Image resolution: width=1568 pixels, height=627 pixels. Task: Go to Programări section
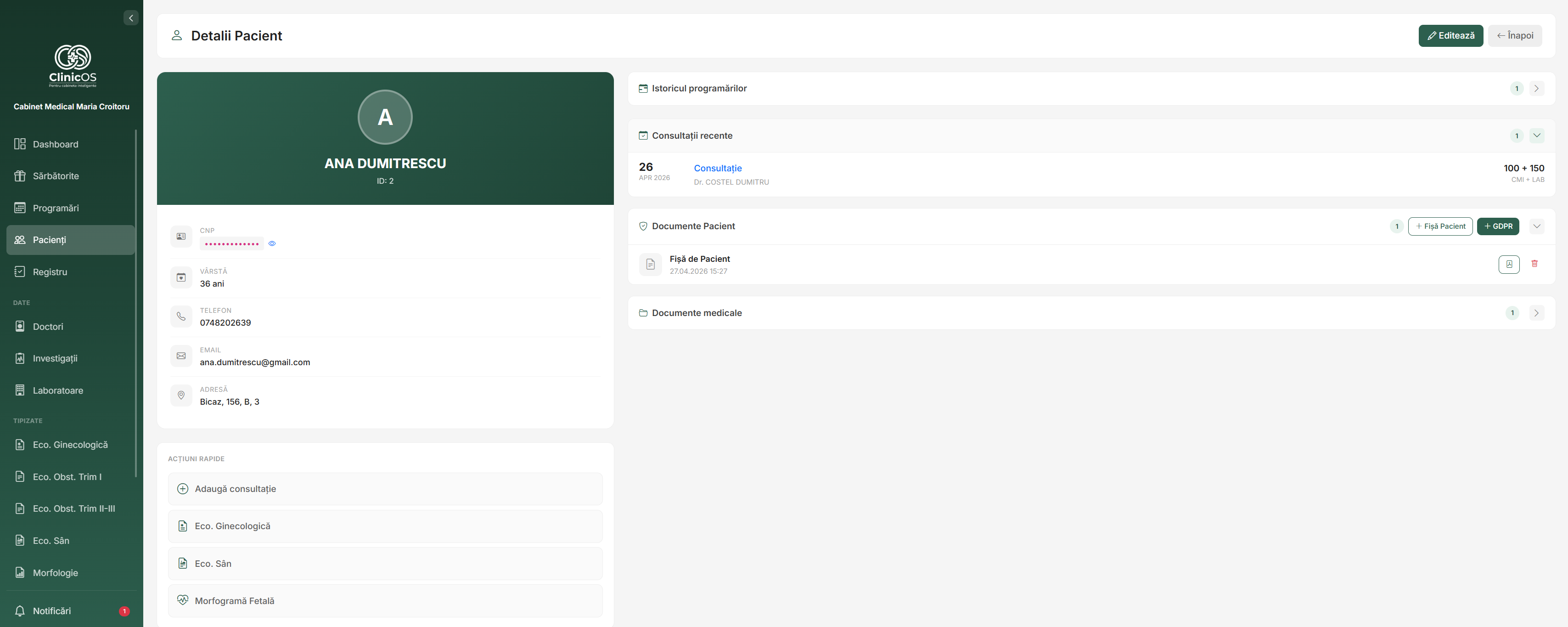[x=71, y=208]
